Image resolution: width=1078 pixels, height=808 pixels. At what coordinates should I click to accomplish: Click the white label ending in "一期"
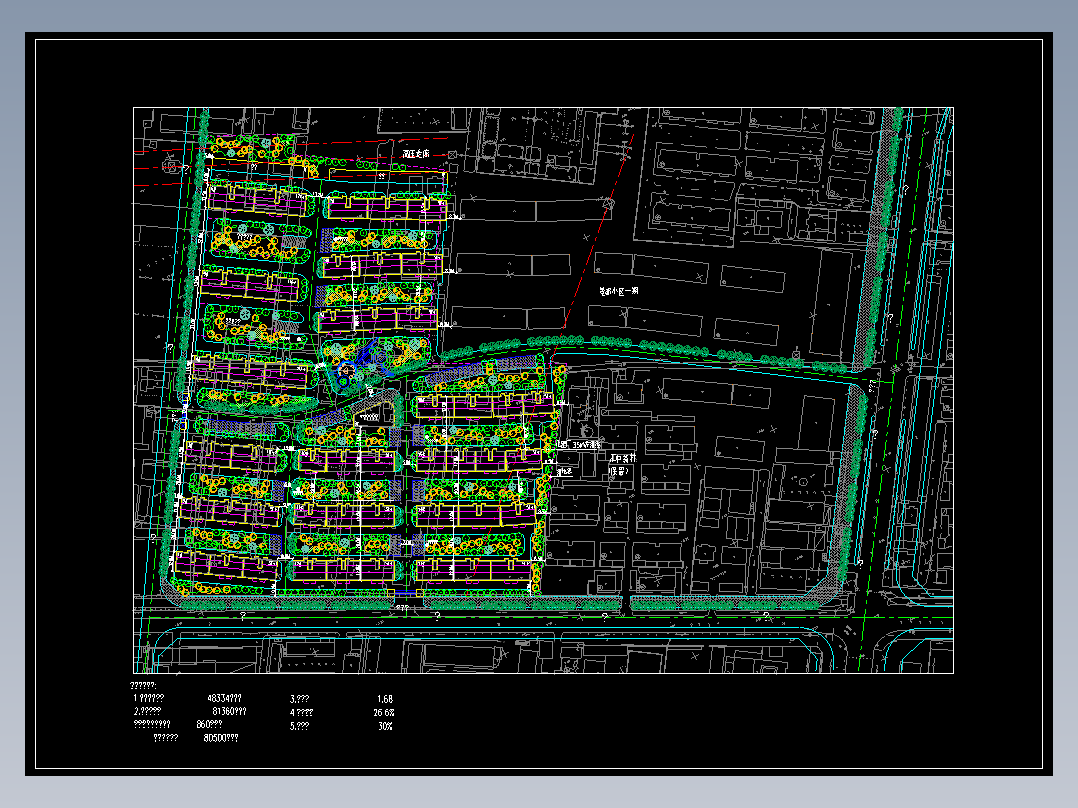[x=617, y=291]
